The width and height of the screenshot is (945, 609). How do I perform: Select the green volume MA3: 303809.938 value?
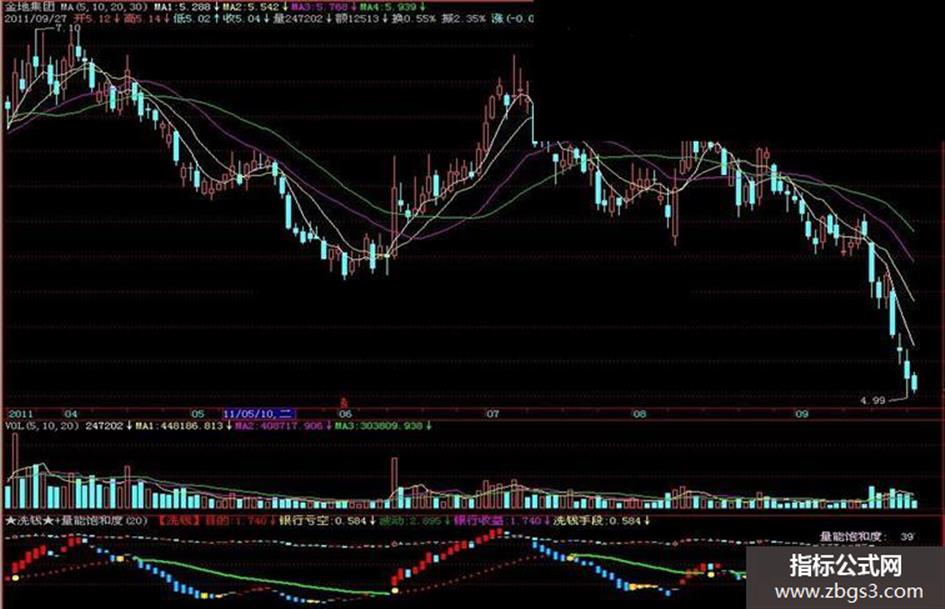point(378,426)
